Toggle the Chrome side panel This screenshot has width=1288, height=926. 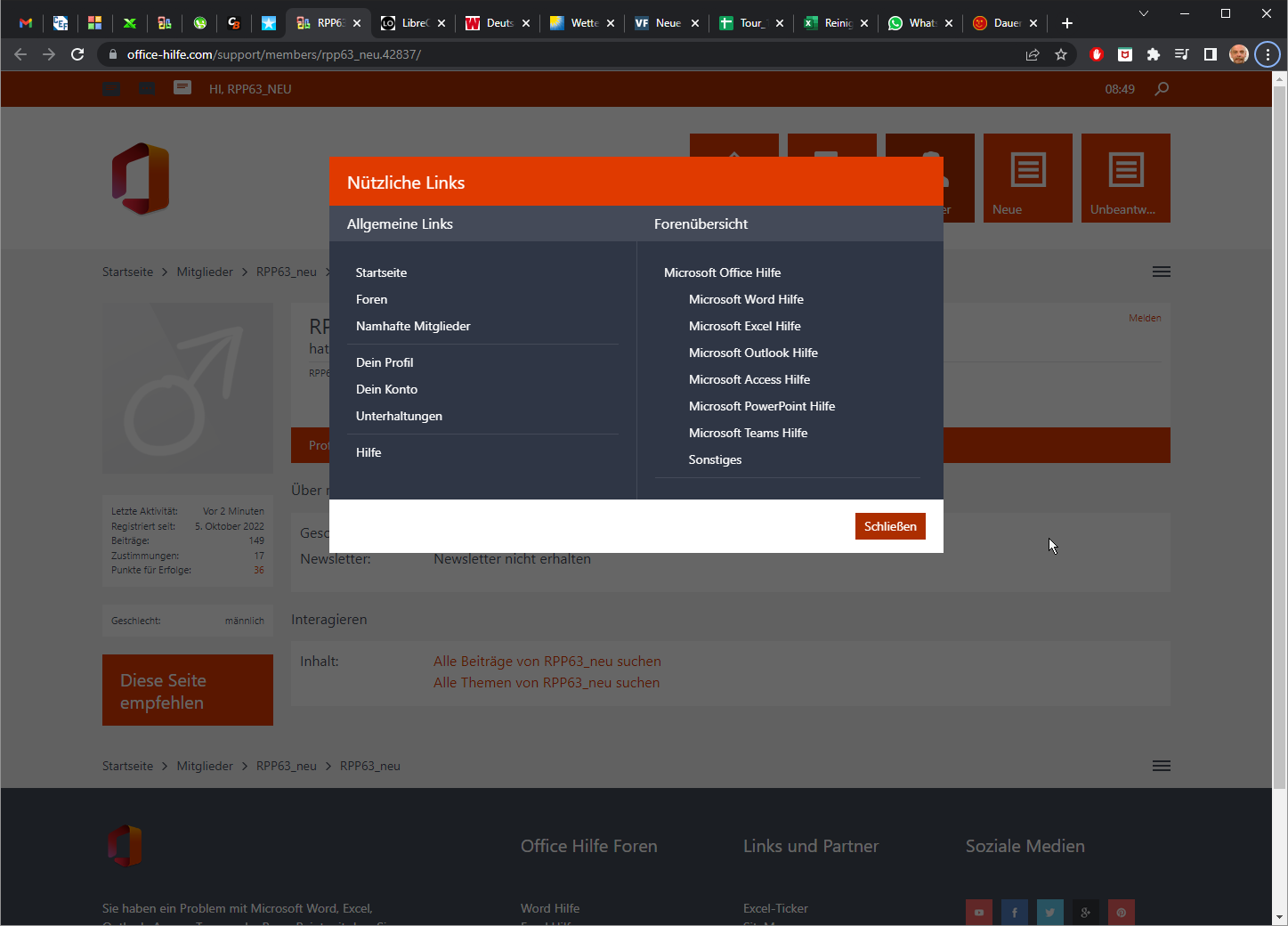pos(1211,54)
